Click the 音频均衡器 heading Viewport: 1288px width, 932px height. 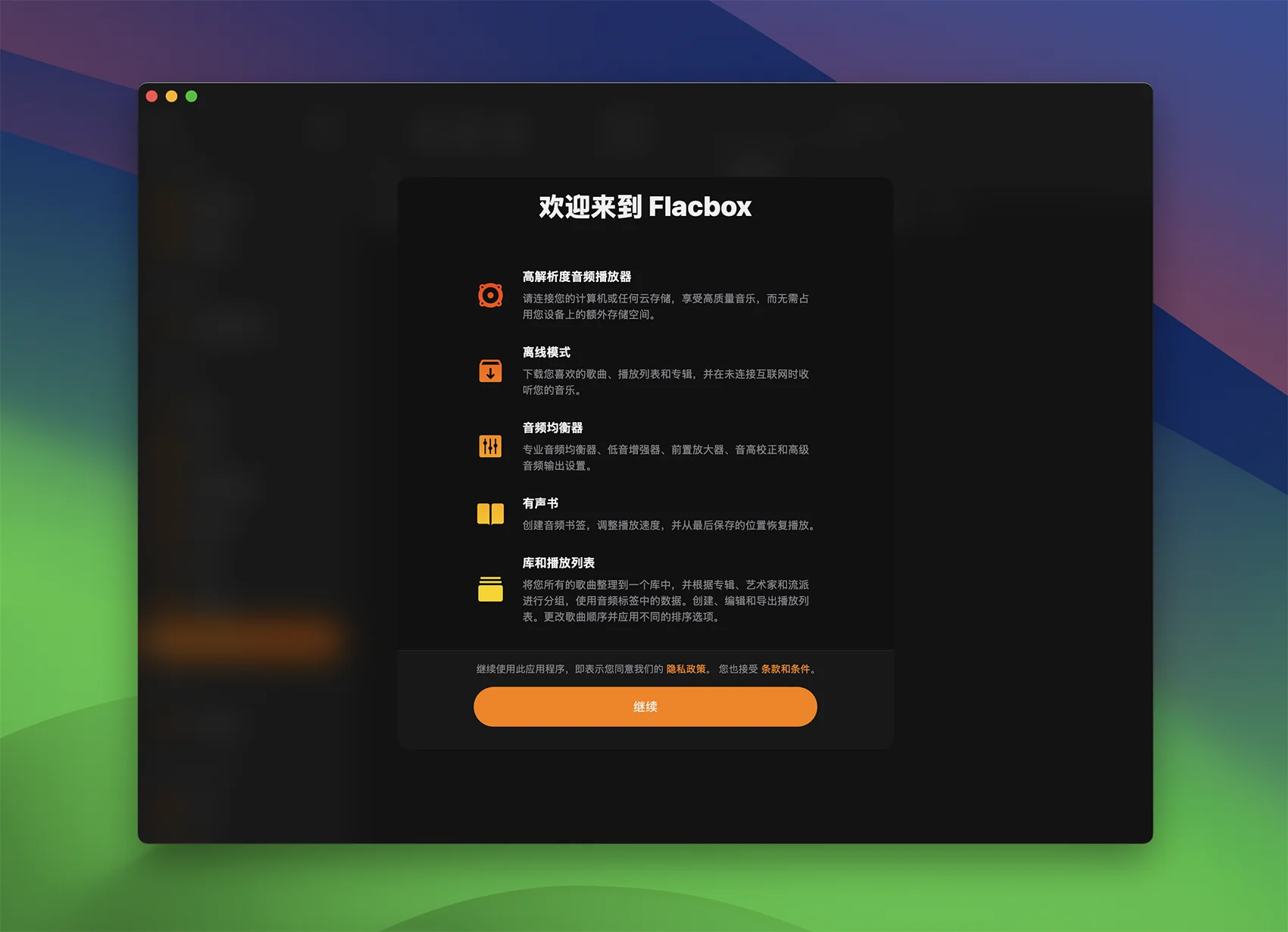click(x=552, y=428)
